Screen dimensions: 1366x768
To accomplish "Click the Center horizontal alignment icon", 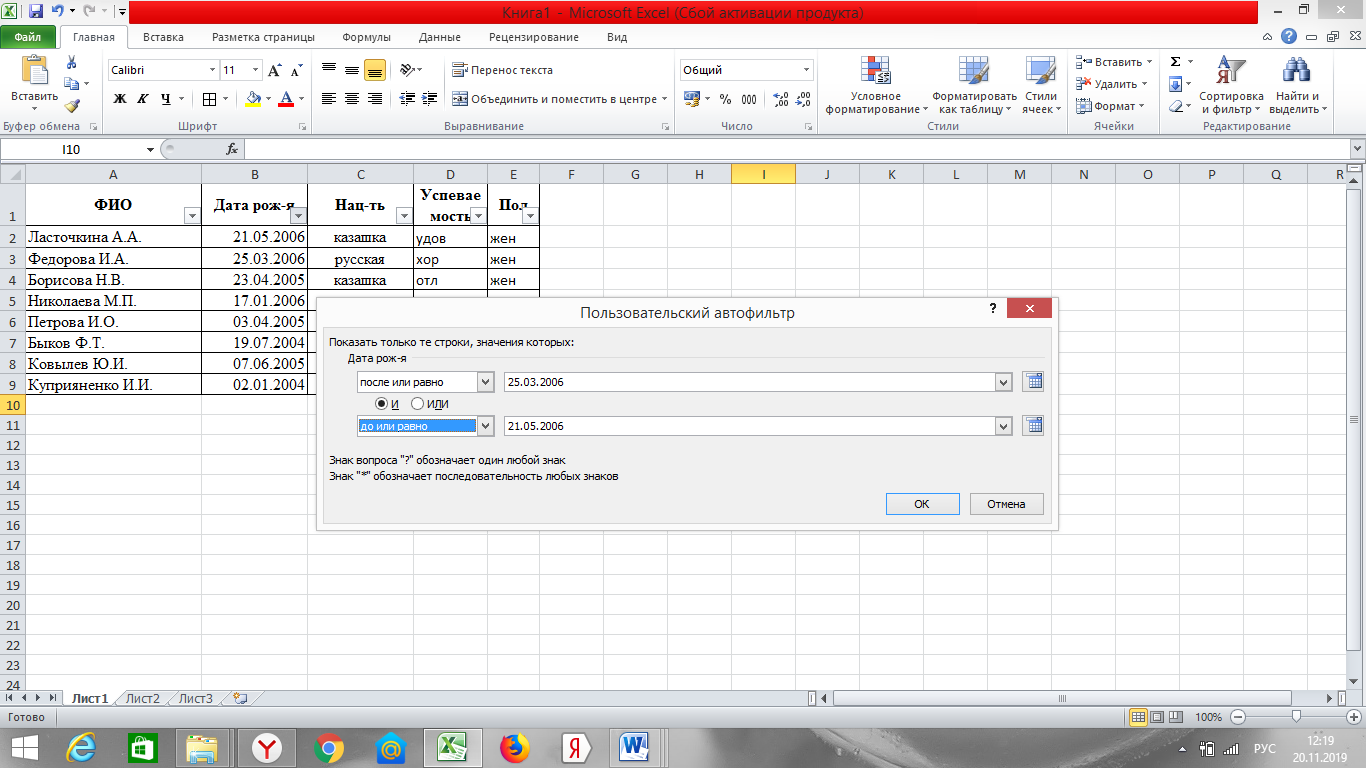I will 352,99.
